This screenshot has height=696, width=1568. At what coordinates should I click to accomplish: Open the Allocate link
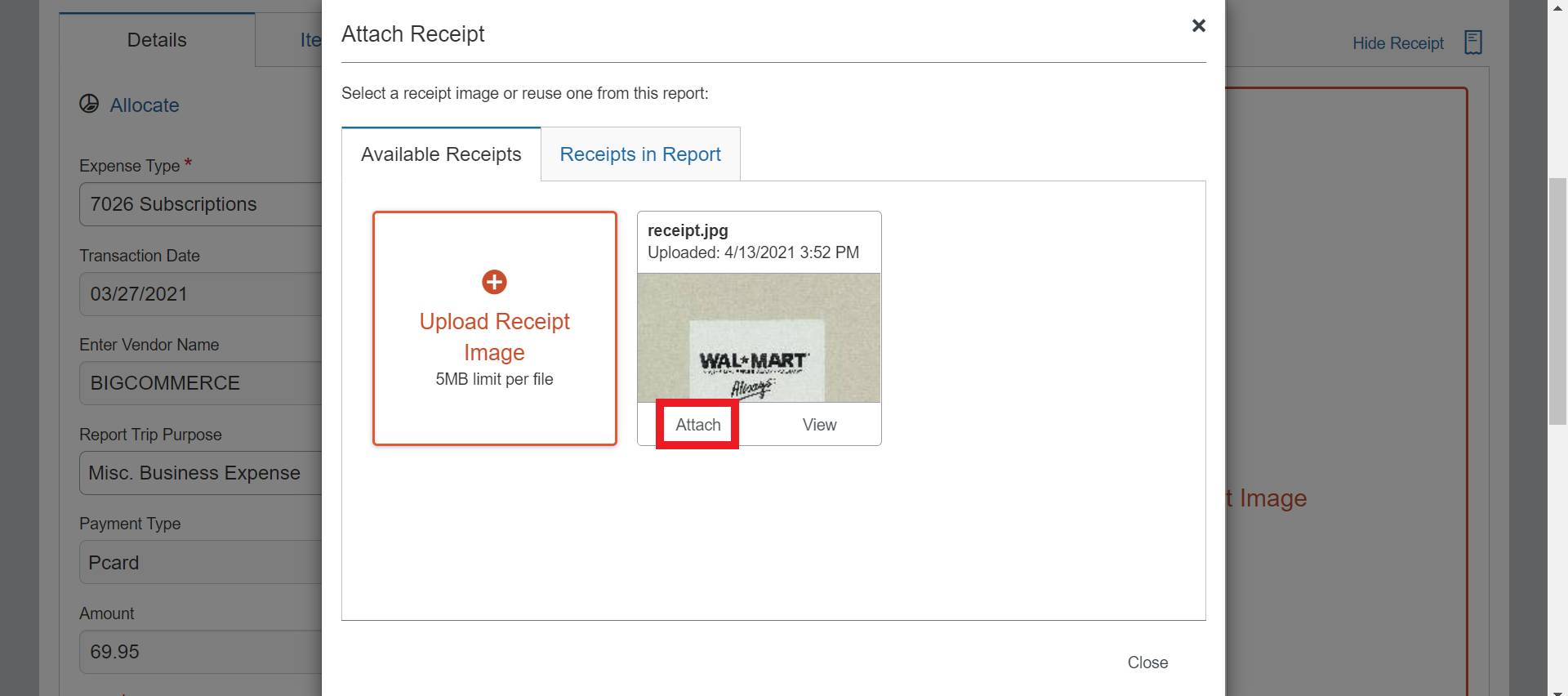145,105
